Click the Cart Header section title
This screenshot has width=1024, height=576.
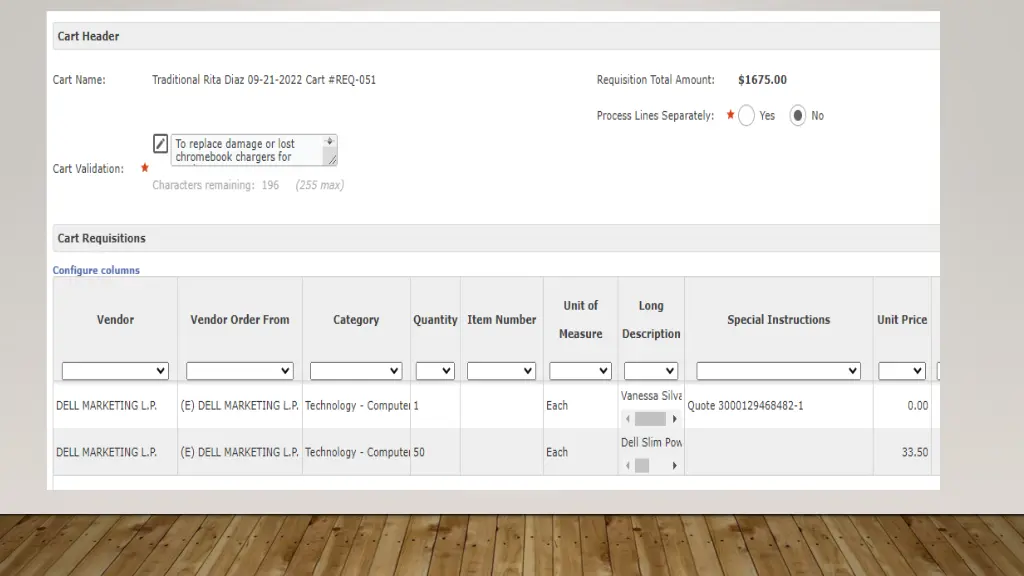pos(88,37)
